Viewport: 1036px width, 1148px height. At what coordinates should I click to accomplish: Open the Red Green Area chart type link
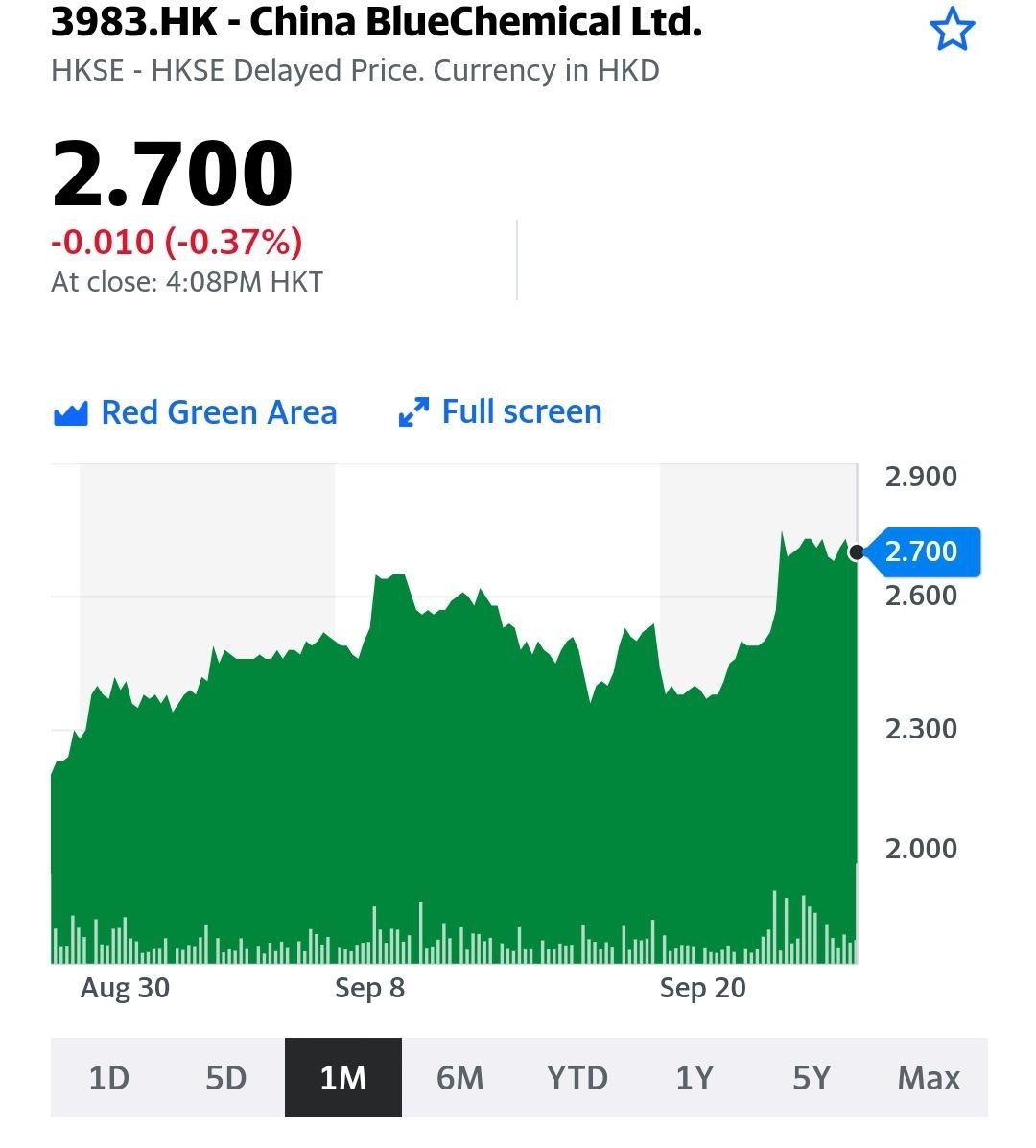coord(196,412)
